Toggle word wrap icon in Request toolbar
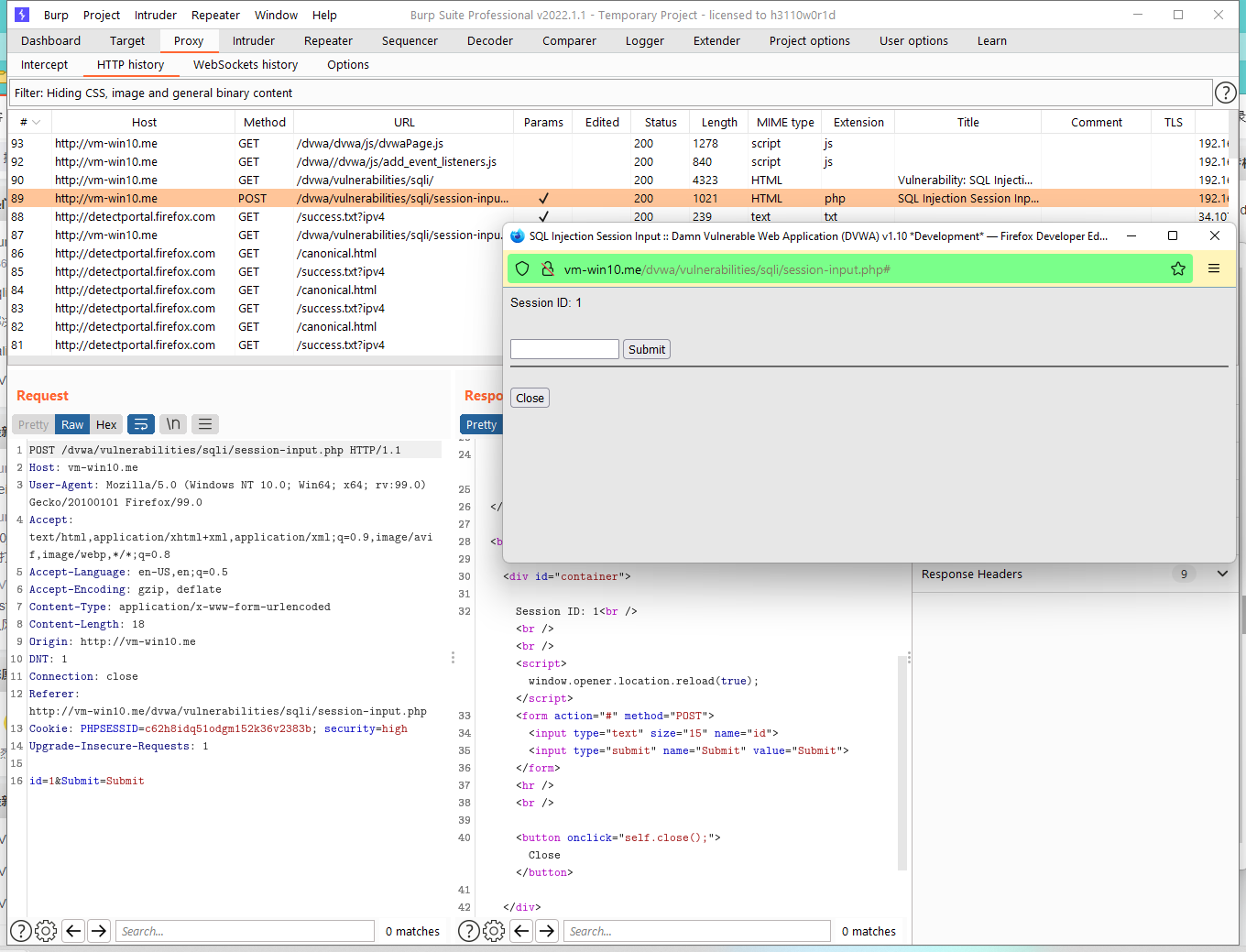The image size is (1246, 952). pos(141,424)
